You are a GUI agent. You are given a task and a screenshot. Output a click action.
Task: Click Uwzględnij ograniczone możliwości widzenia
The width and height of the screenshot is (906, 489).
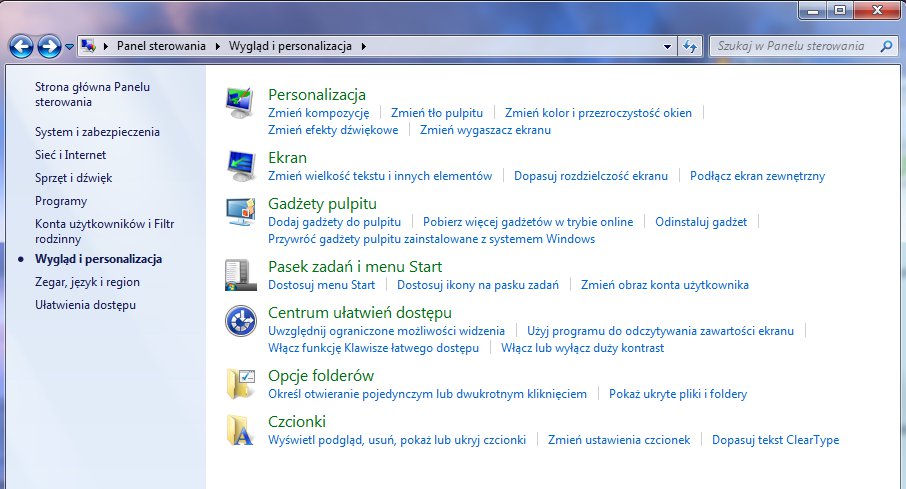click(x=386, y=331)
